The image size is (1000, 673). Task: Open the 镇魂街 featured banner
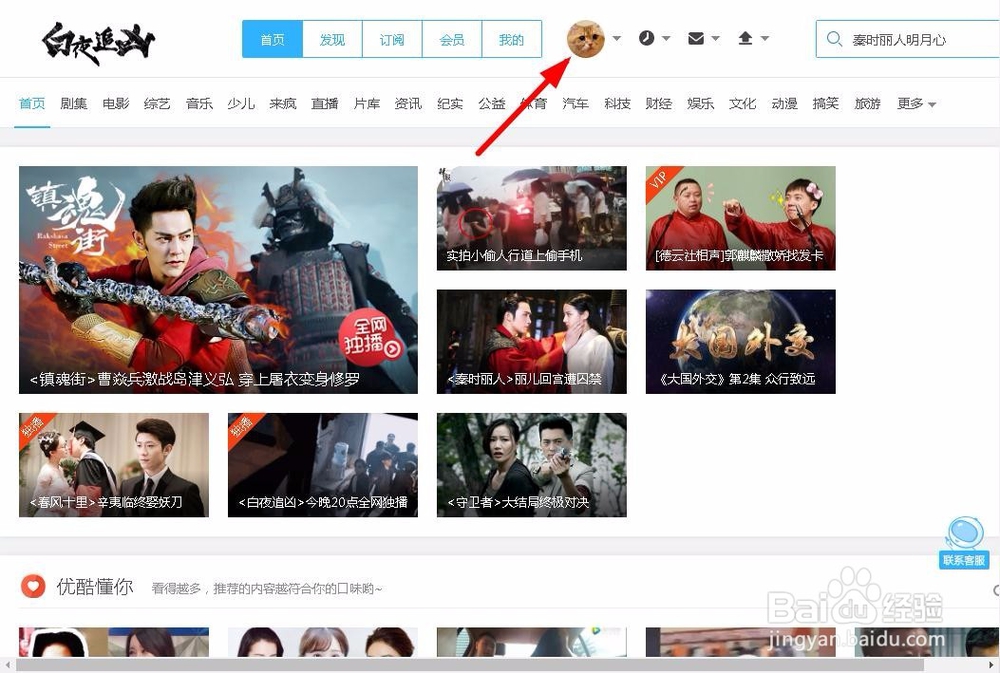(218, 279)
